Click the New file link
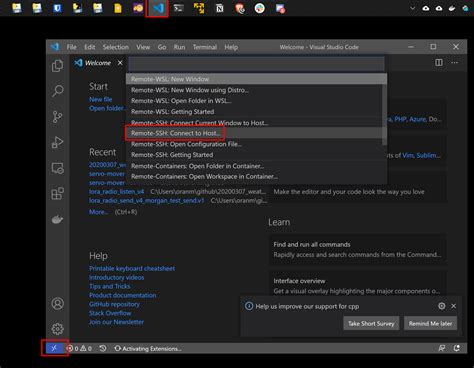474x368 pixels. (x=100, y=99)
